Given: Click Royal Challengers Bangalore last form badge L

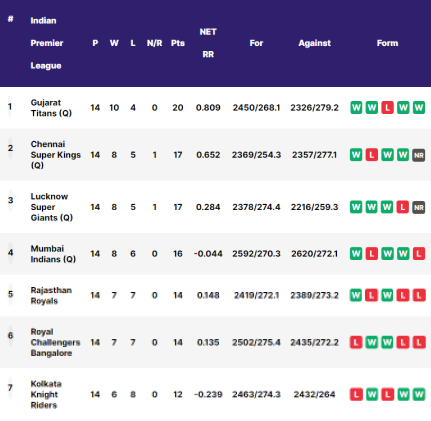Looking at the screenshot, I should pyautogui.click(x=419, y=342).
